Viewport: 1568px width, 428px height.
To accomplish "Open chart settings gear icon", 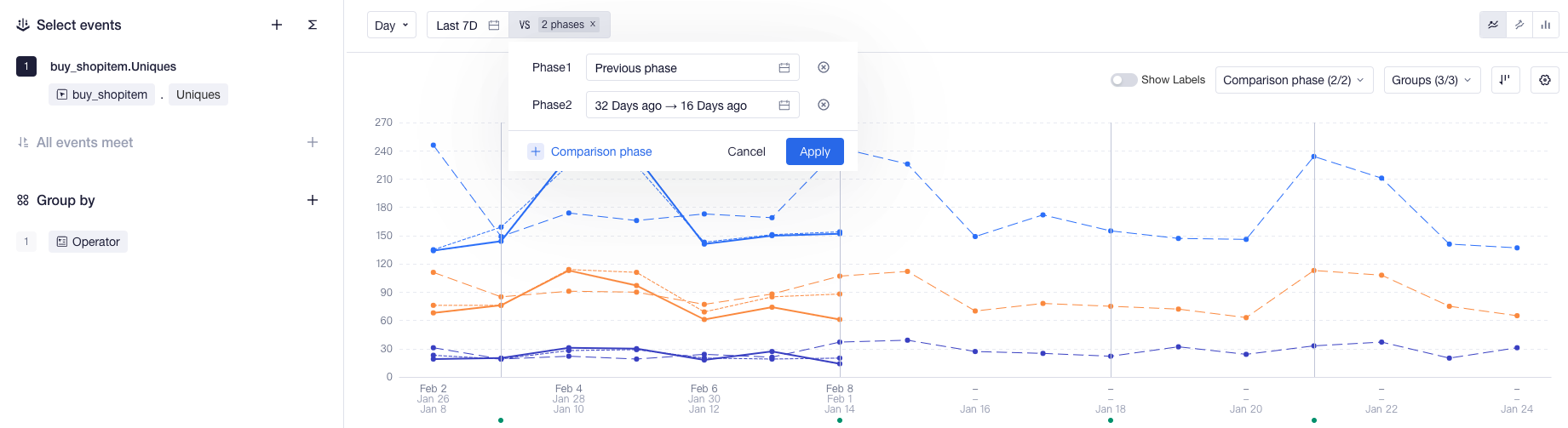I will pos(1545,80).
